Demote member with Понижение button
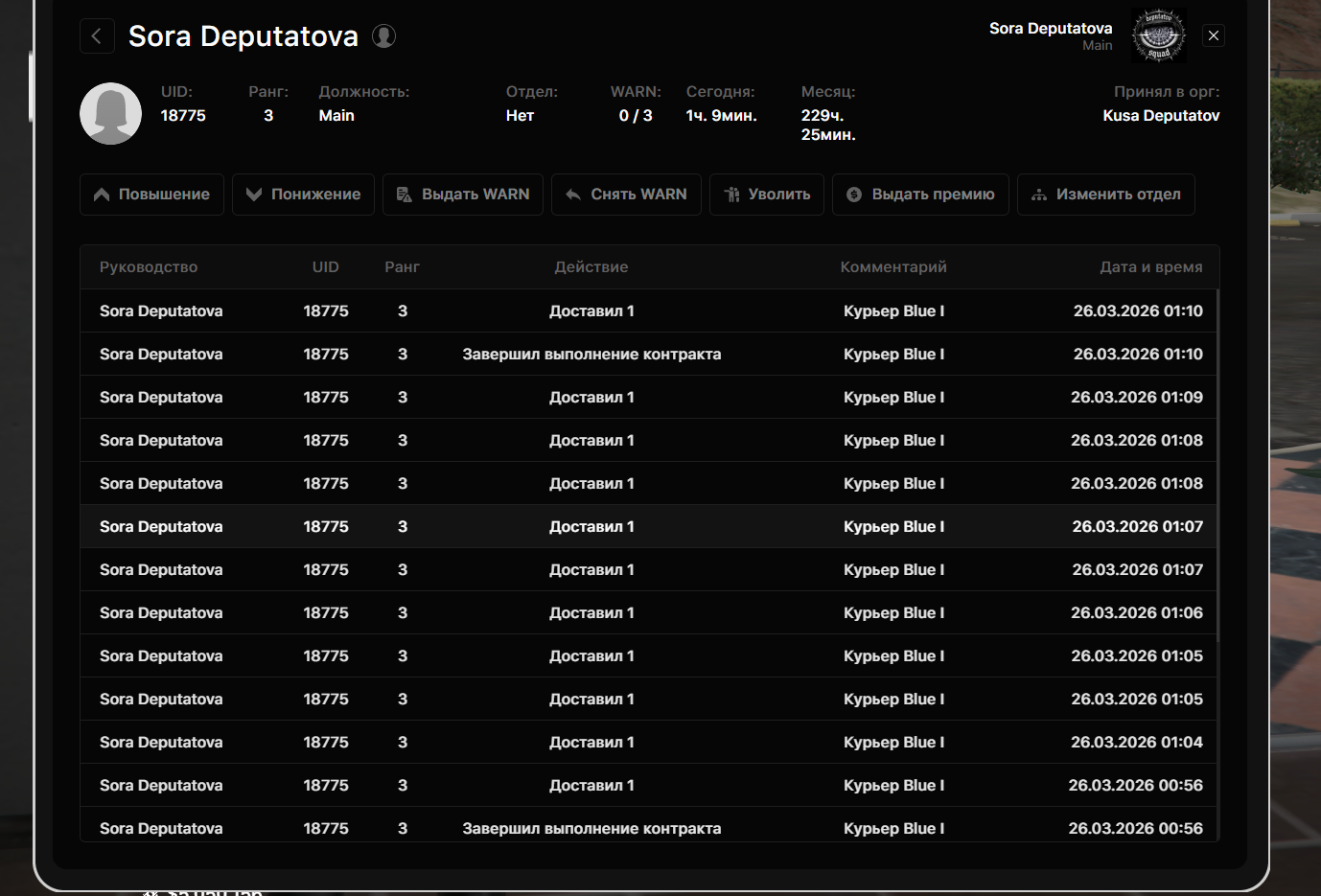This screenshot has width=1321, height=896. [303, 195]
